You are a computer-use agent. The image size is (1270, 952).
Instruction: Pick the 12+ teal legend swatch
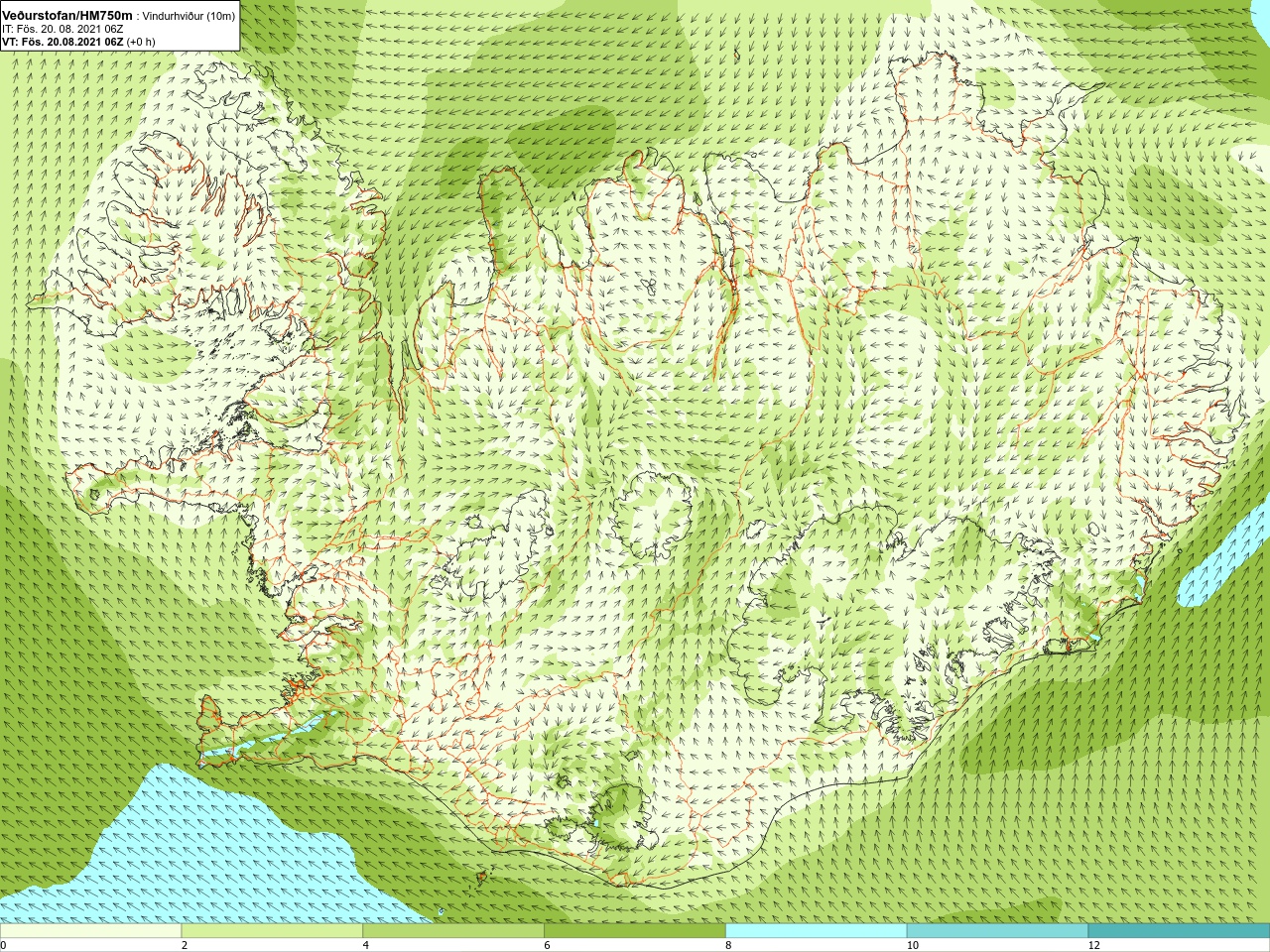1179,931
